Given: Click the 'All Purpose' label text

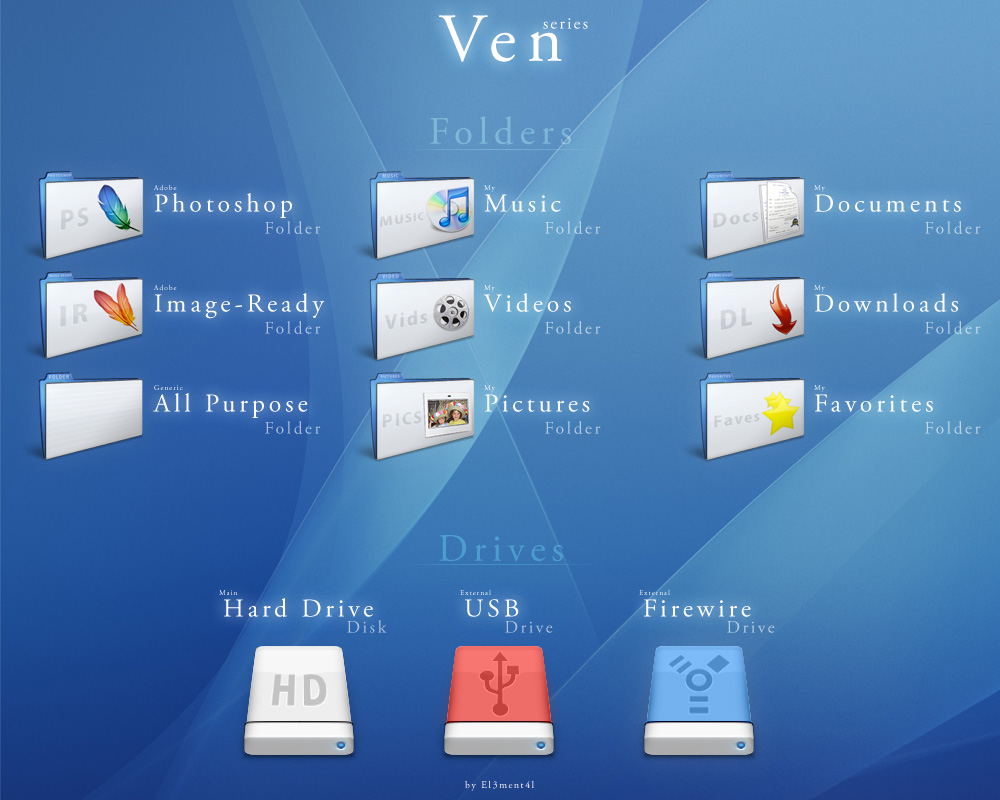Looking at the screenshot, I should tap(232, 404).
